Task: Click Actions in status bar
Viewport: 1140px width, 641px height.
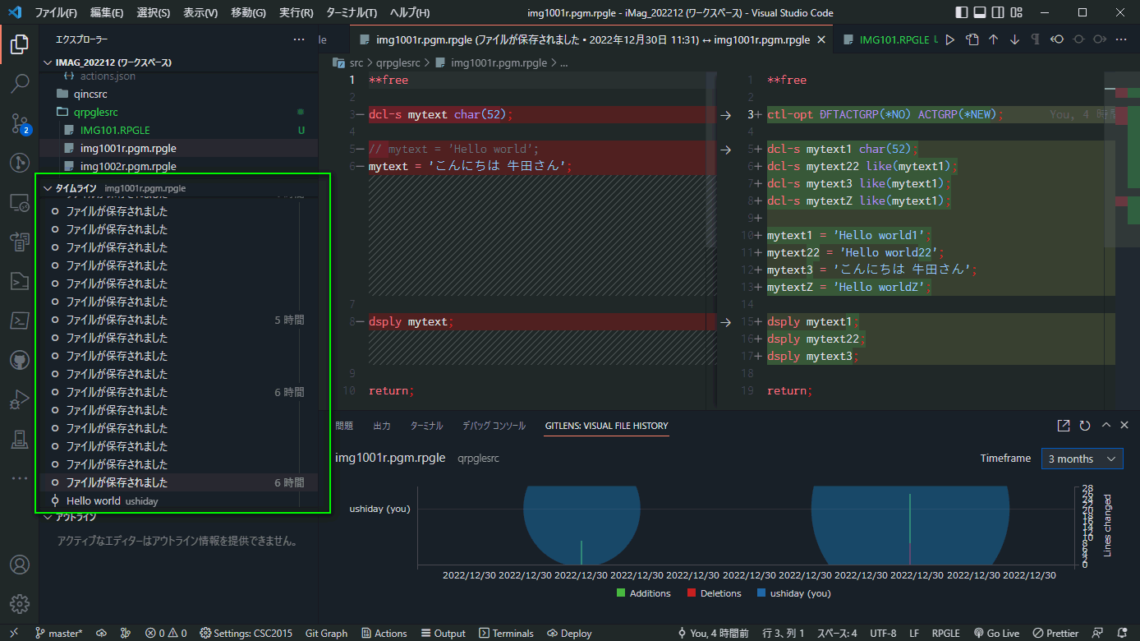Action: coord(384,633)
